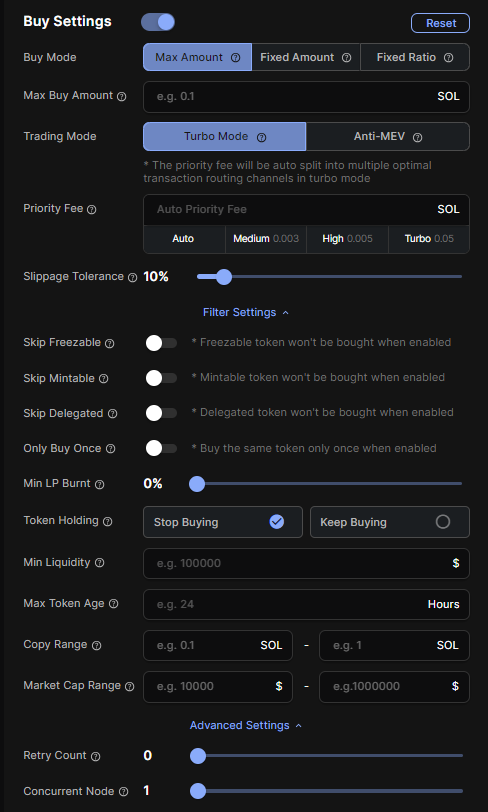Switch to Fixed Ratio buy mode
This screenshot has height=812, width=488.
[x=415, y=57]
